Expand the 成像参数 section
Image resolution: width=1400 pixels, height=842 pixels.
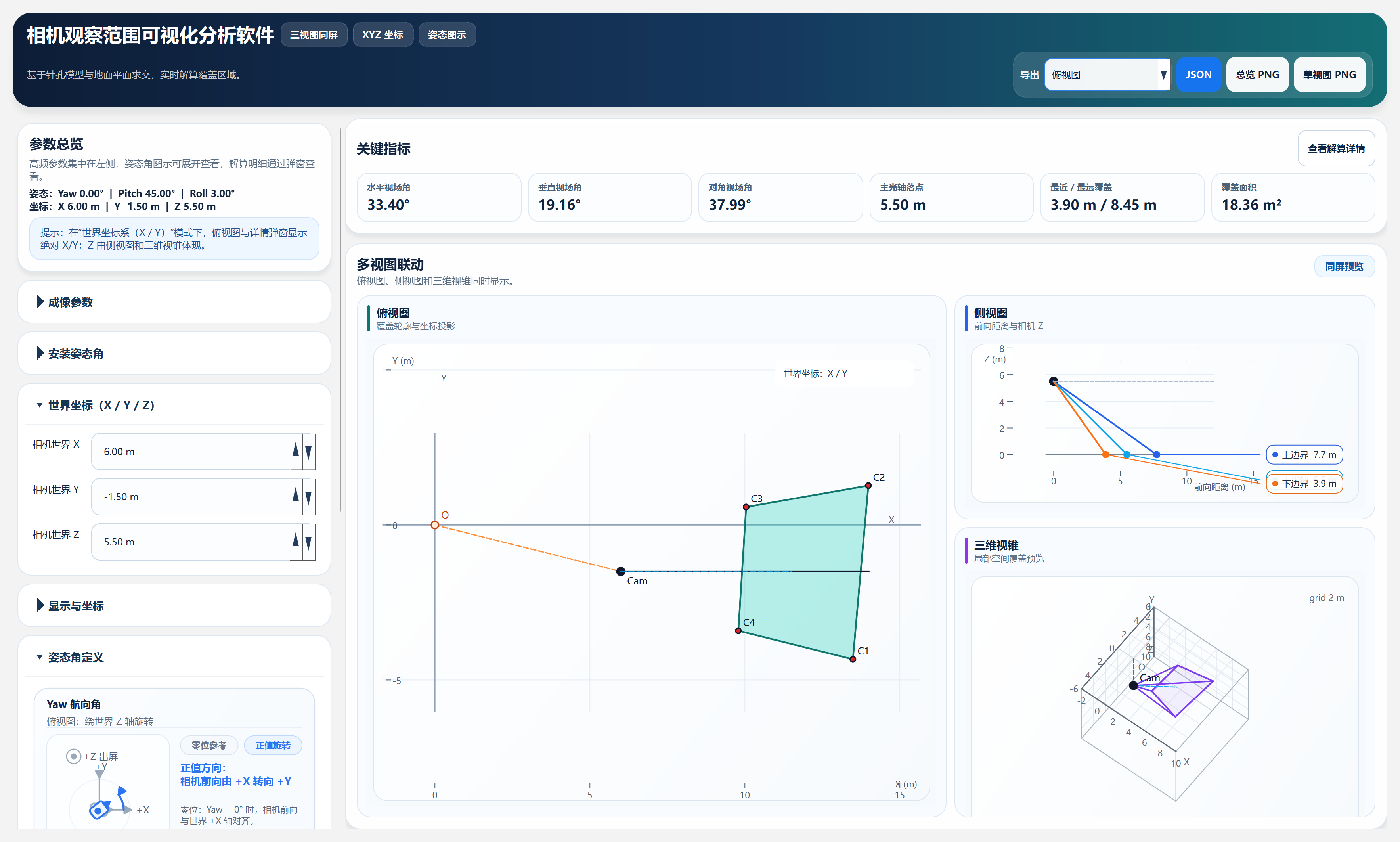pos(174,302)
